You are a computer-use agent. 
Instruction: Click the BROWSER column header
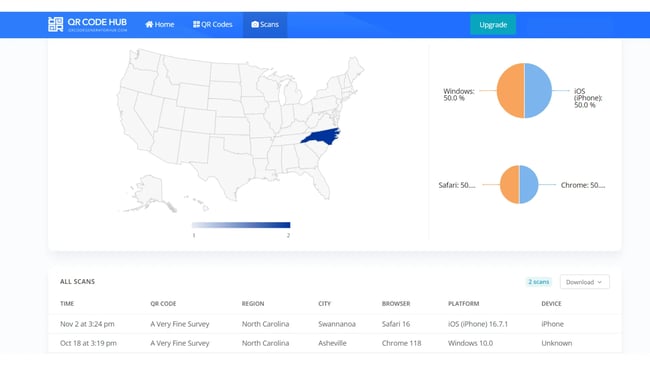point(396,304)
